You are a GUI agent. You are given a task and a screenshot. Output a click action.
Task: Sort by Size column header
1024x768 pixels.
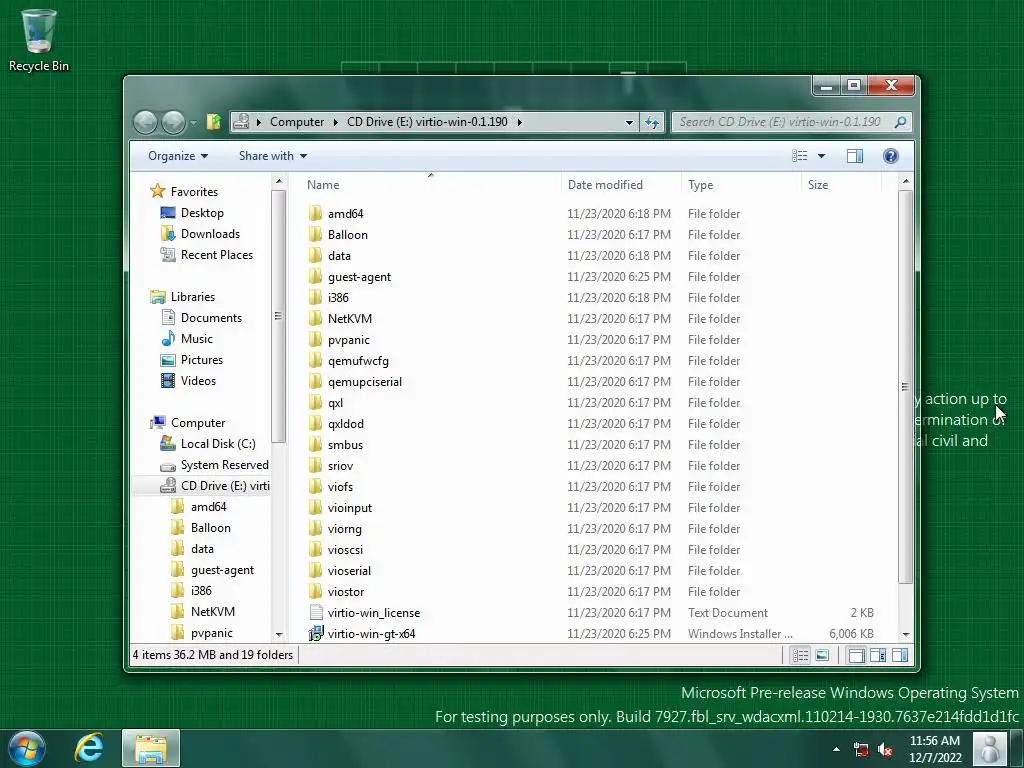[x=841, y=185]
